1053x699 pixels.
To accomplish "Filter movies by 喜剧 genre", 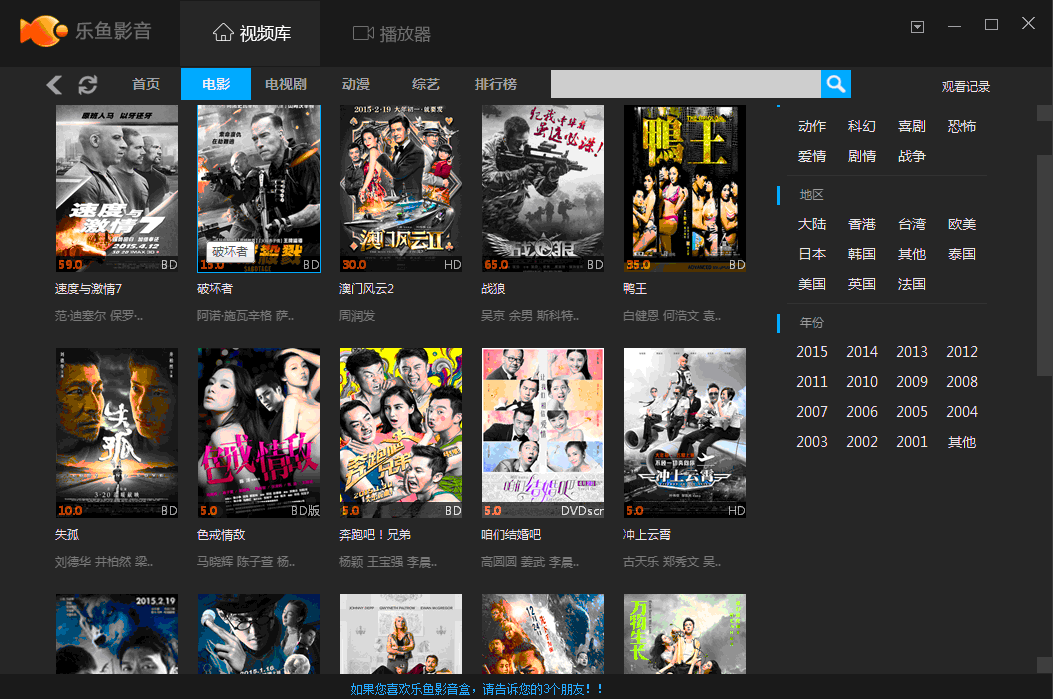I will coord(911,126).
